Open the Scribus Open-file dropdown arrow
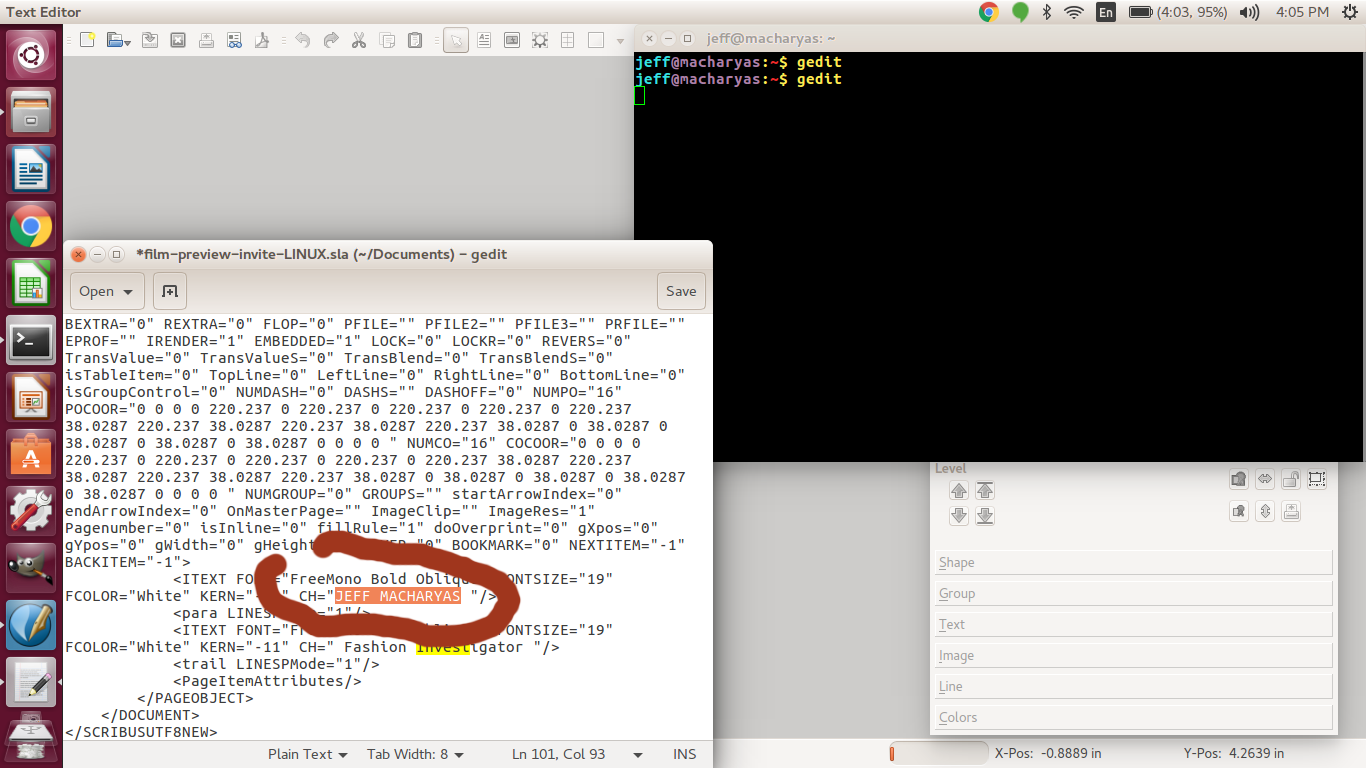 128,41
